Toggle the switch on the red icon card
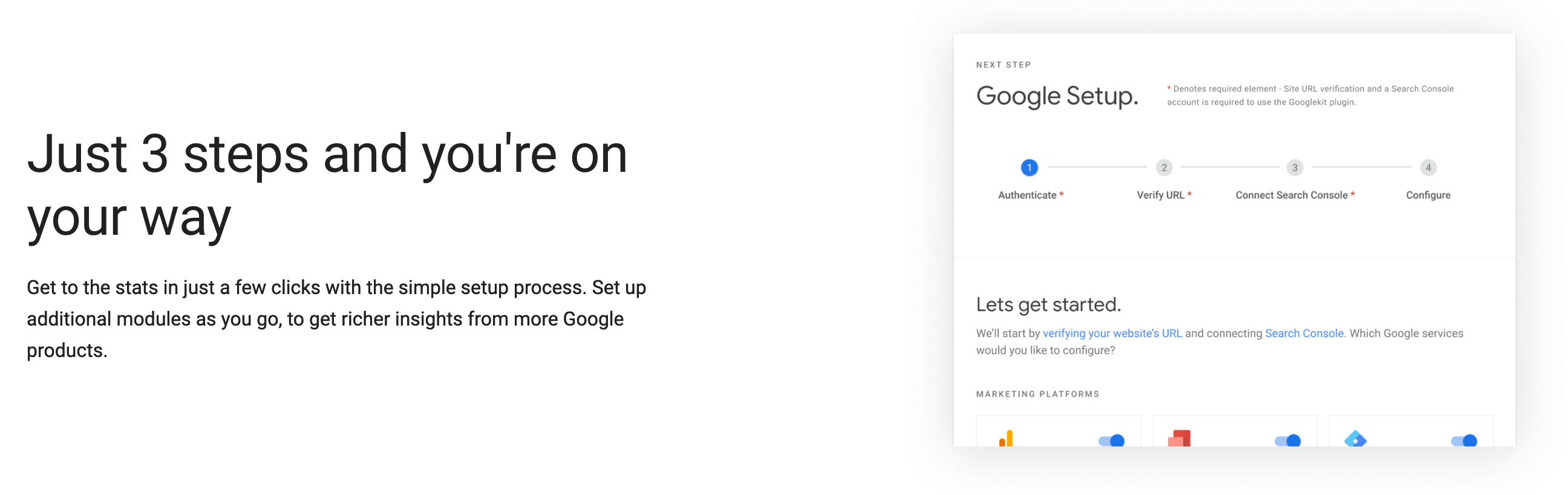 pyautogui.click(x=1287, y=440)
